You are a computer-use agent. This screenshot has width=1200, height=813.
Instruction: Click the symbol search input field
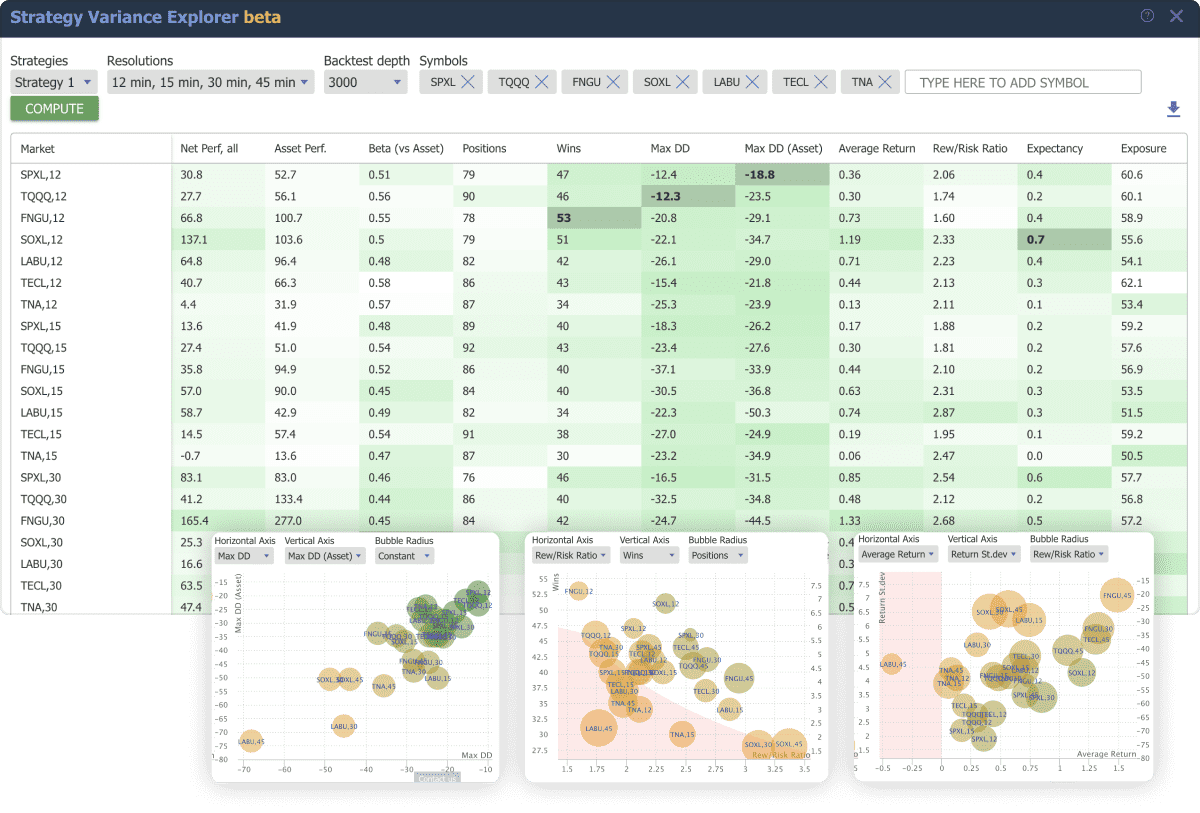tap(1022, 81)
